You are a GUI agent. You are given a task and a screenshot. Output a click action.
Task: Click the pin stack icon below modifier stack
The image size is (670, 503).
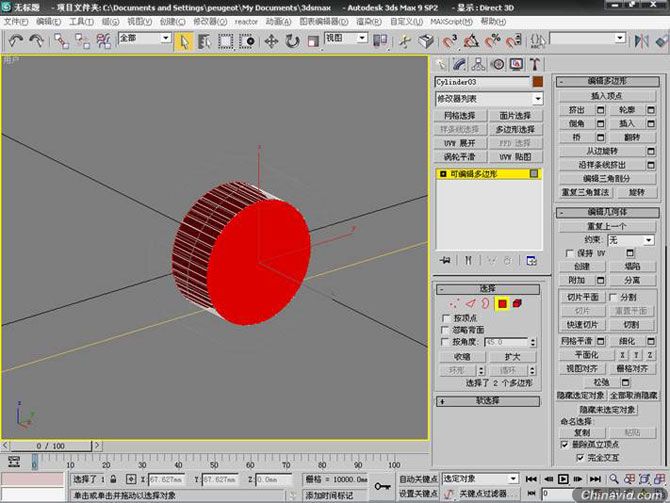(x=444, y=260)
